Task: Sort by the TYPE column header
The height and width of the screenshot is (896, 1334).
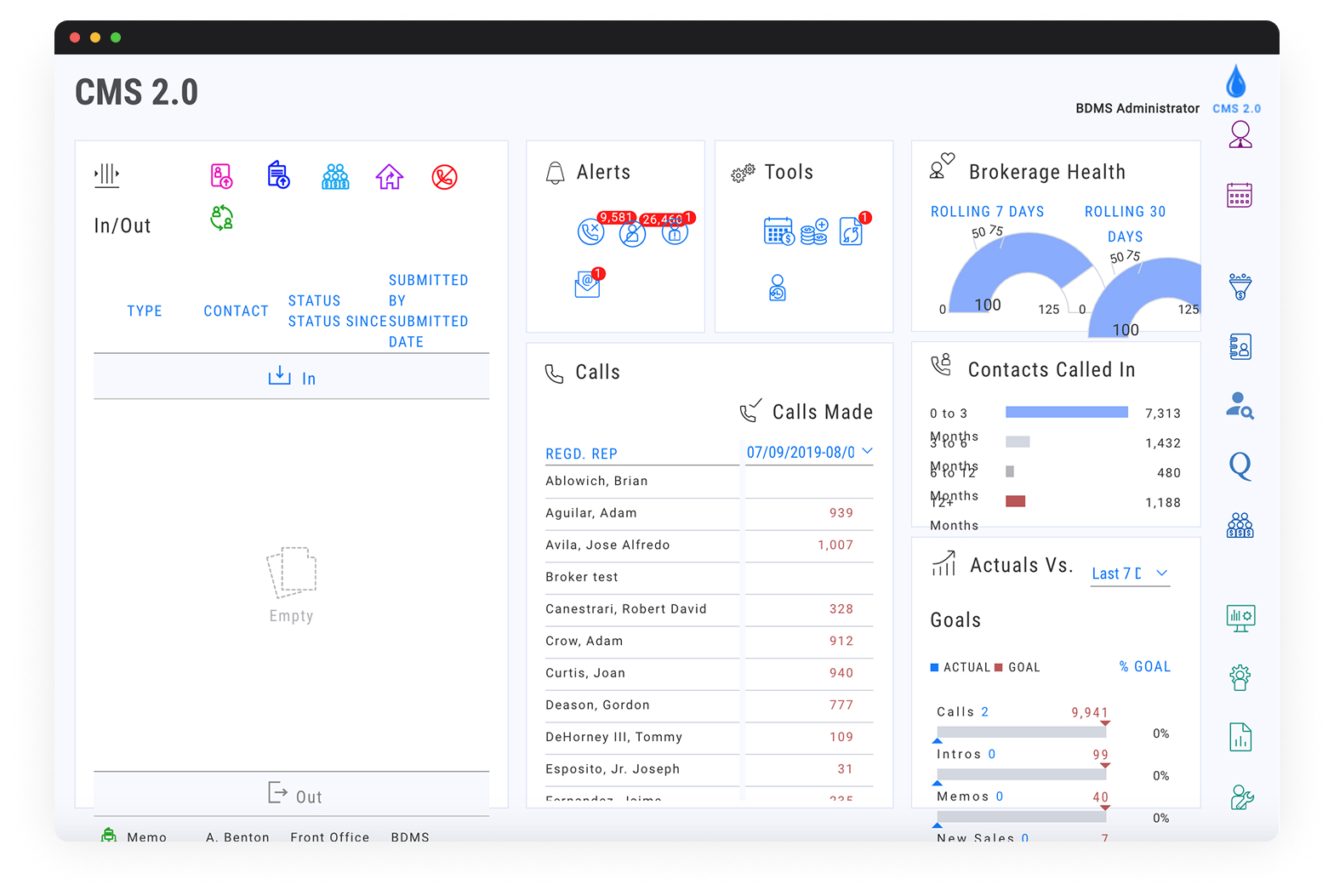Action: [x=145, y=311]
